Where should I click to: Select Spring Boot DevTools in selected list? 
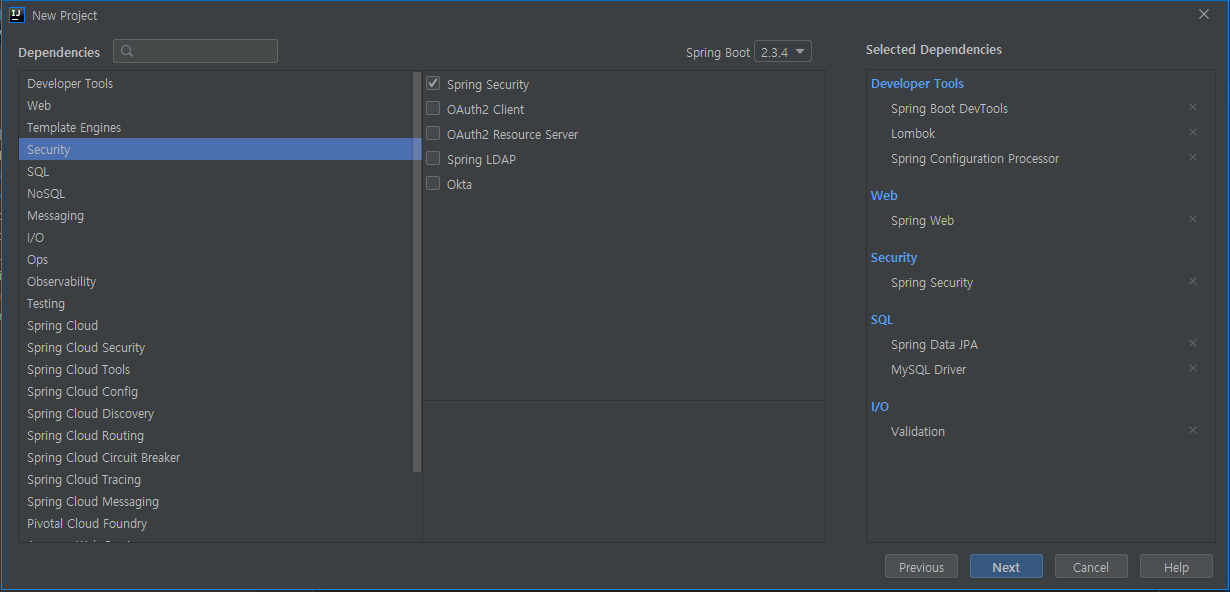949,109
